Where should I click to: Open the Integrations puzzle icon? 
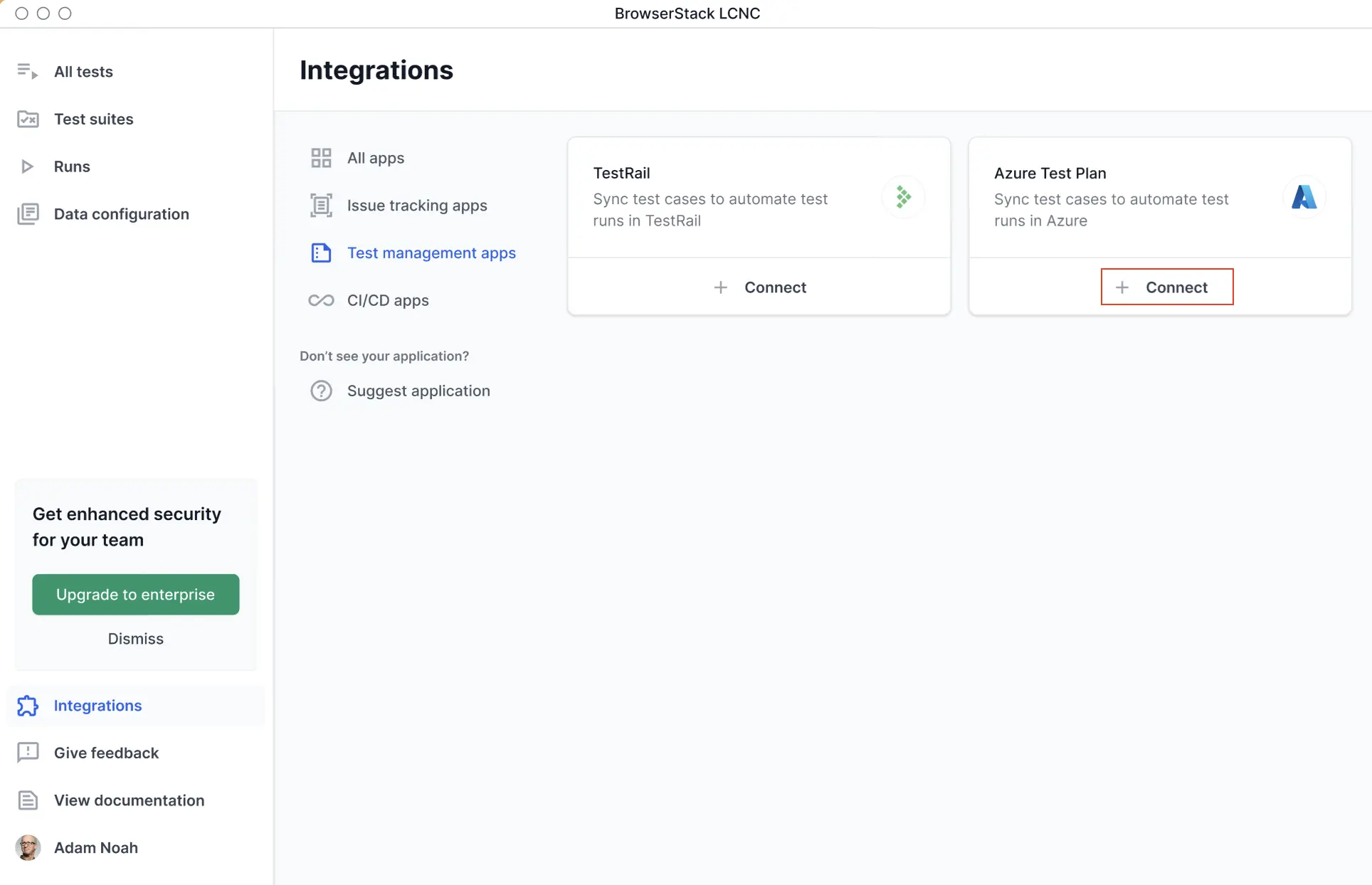(x=27, y=706)
